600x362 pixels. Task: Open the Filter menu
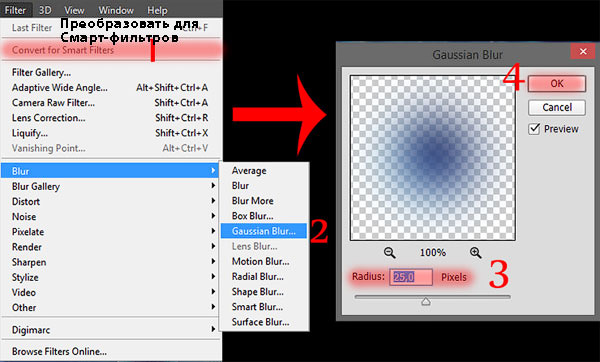(15, 10)
